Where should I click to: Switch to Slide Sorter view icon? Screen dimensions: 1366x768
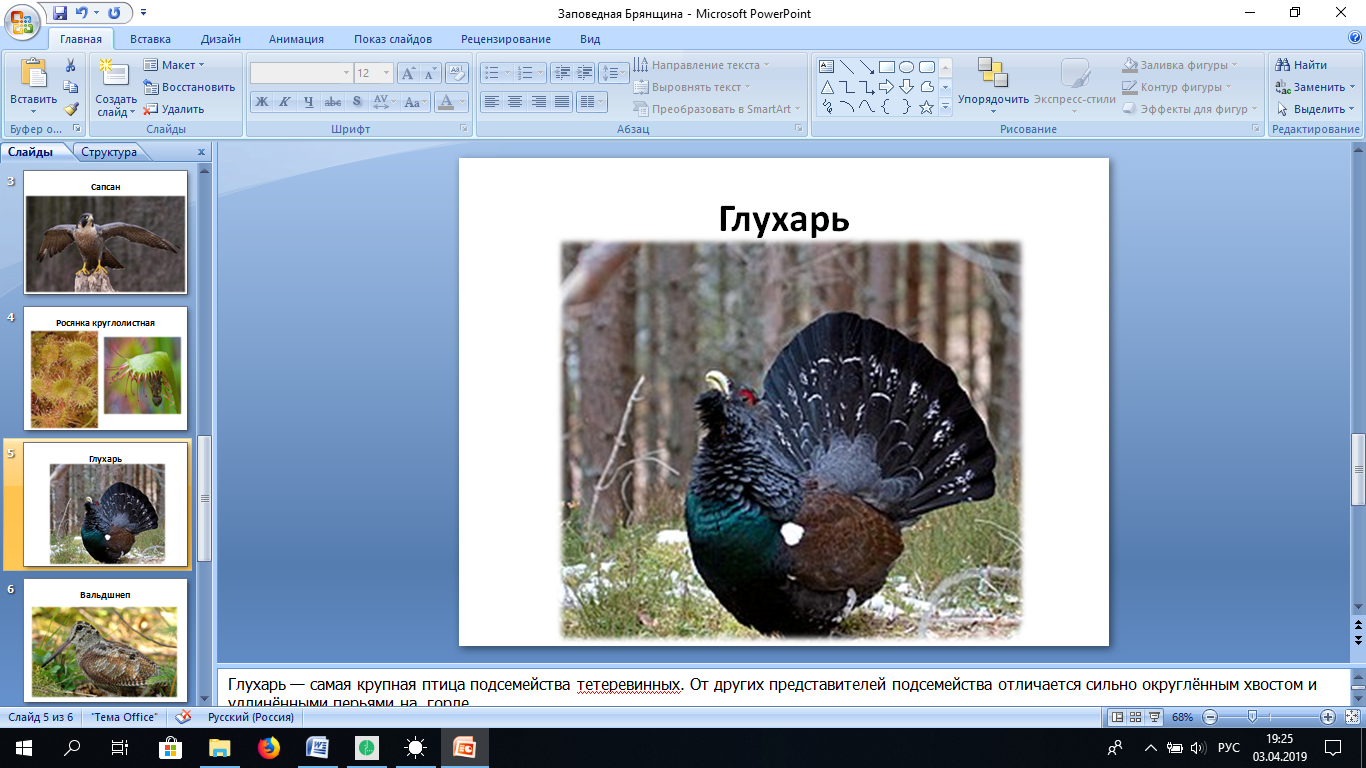(x=1136, y=717)
